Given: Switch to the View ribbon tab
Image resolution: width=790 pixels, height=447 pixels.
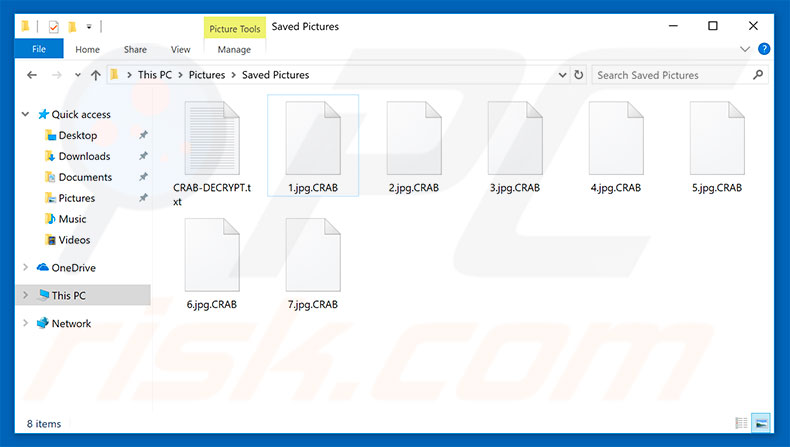Looking at the screenshot, I should tap(180, 49).
